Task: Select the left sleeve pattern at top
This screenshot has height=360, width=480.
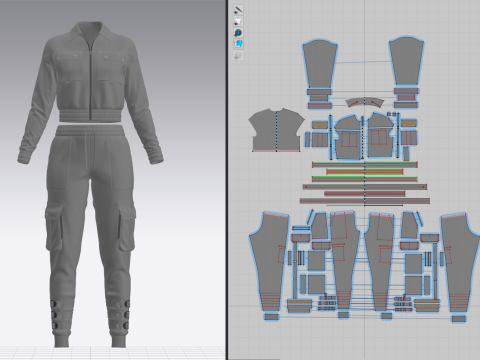Action: click(x=320, y=63)
